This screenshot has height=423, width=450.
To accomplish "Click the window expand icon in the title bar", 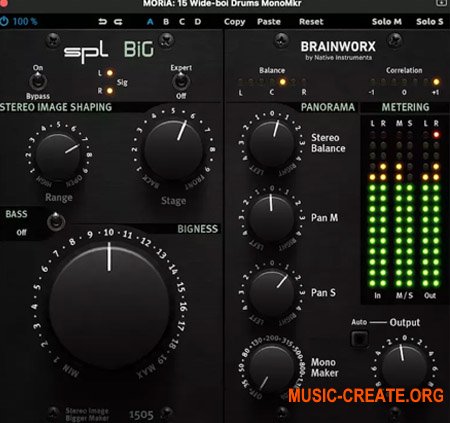I will tap(441, 3).
